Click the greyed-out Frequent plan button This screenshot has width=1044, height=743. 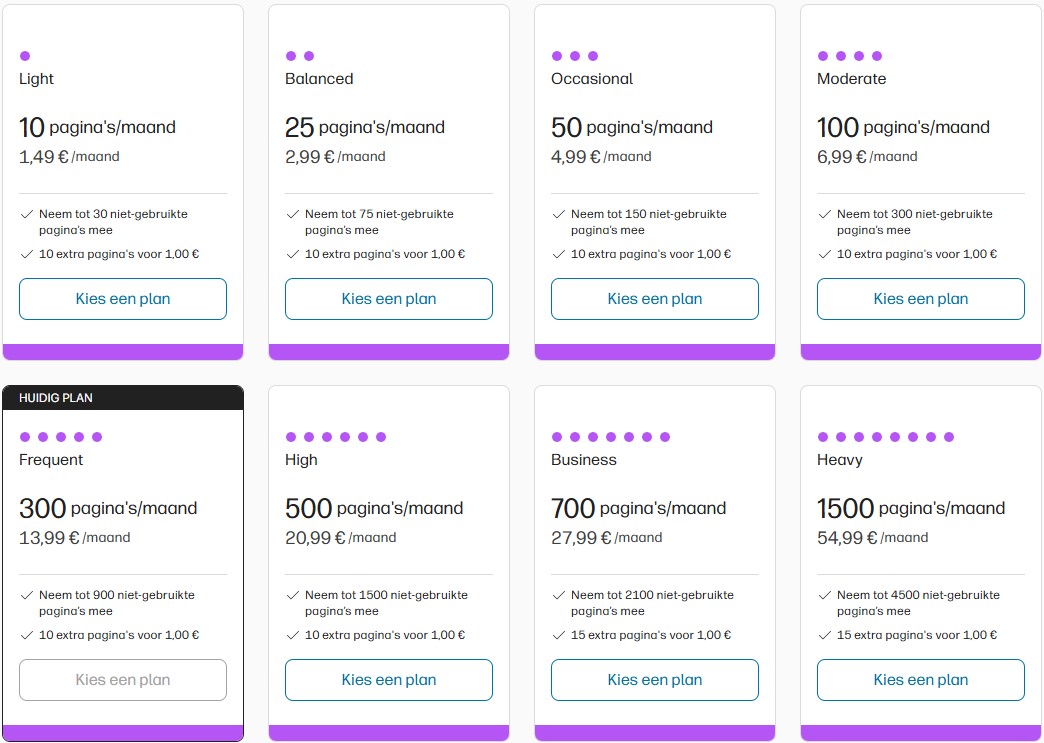click(x=123, y=680)
